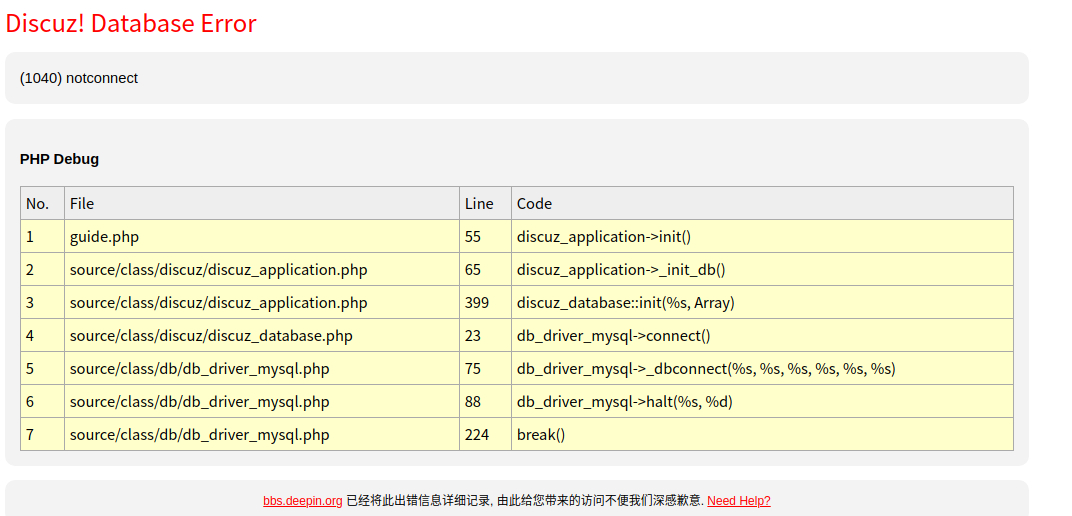Image resolution: width=1072 pixels, height=516 pixels.
Task: Click the Code column header
Action: click(762, 203)
